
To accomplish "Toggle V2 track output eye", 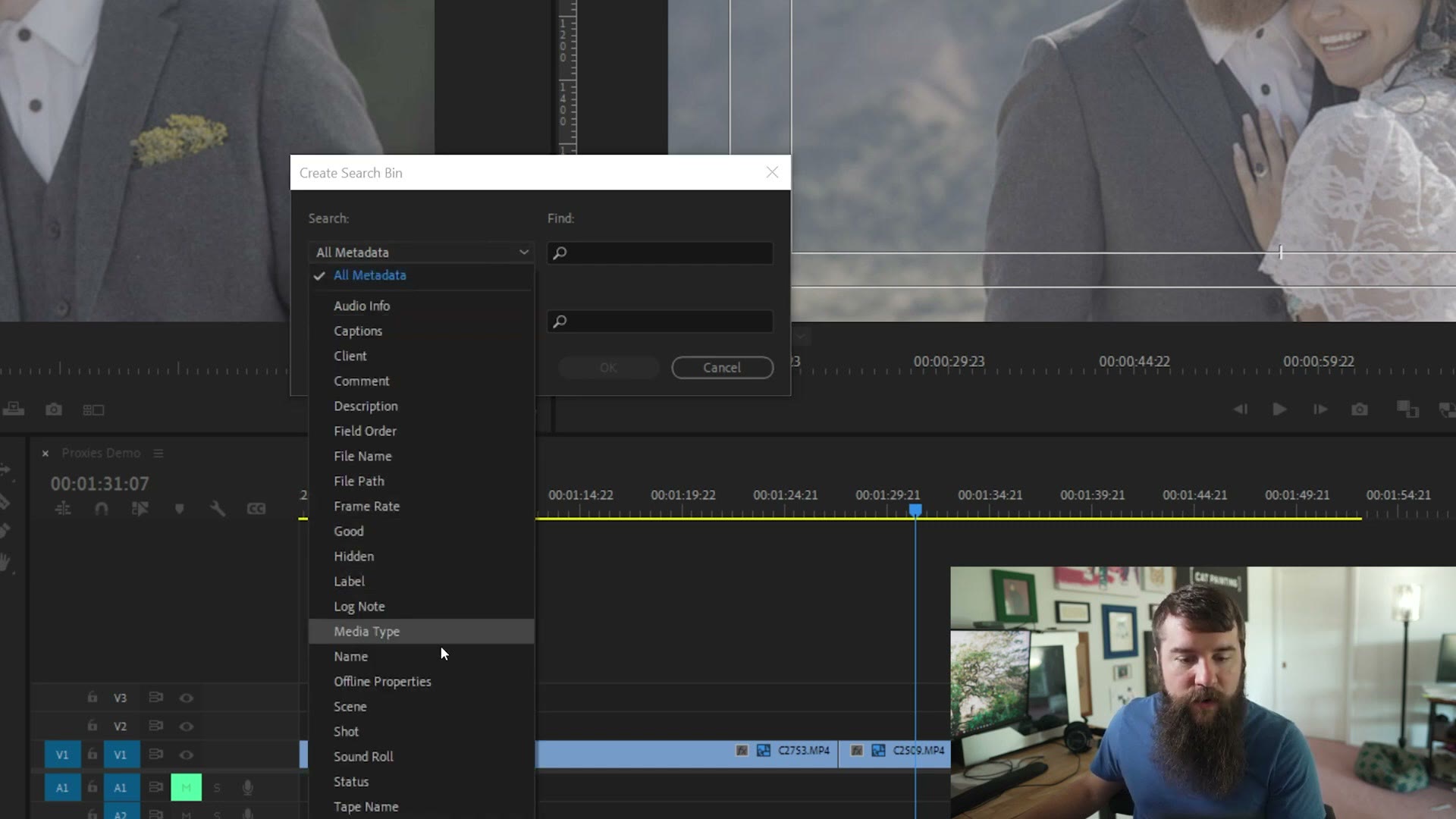I will click(187, 726).
